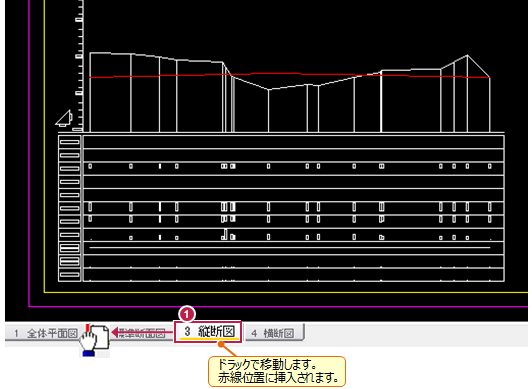The image size is (532, 389).
Task: Click the yellow underline of the 縦断図 tab
Action: [x=209, y=338]
